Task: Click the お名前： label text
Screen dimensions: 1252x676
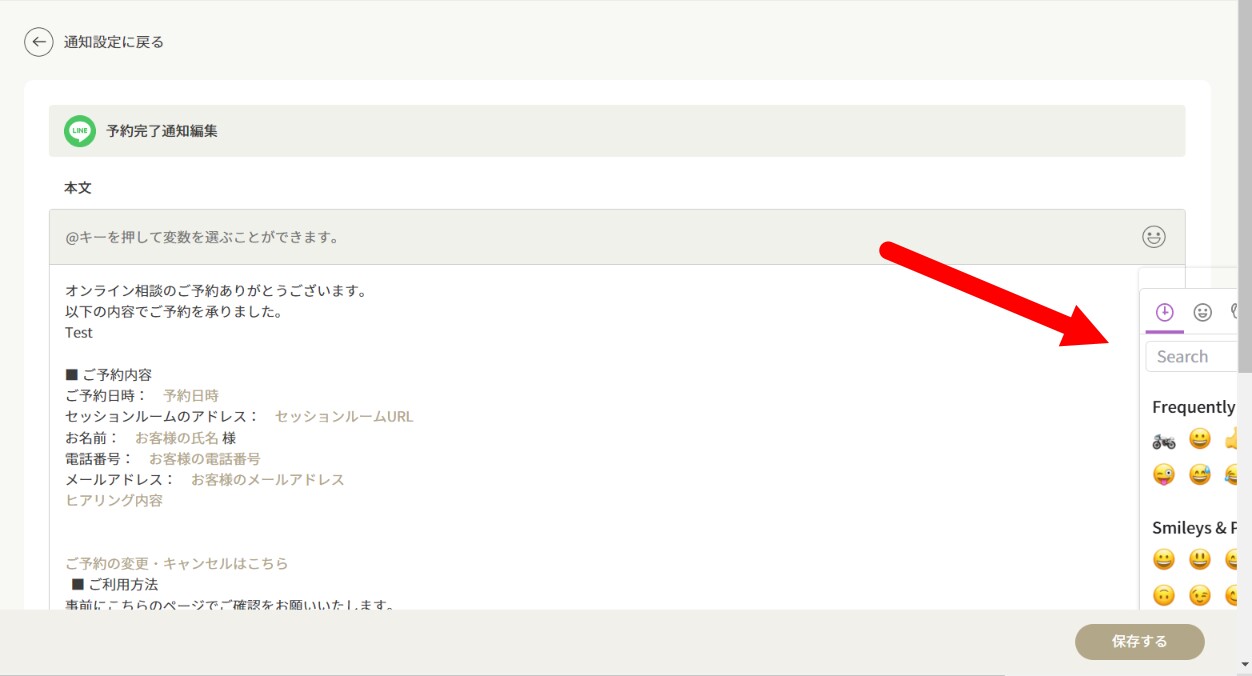Action: (92, 438)
